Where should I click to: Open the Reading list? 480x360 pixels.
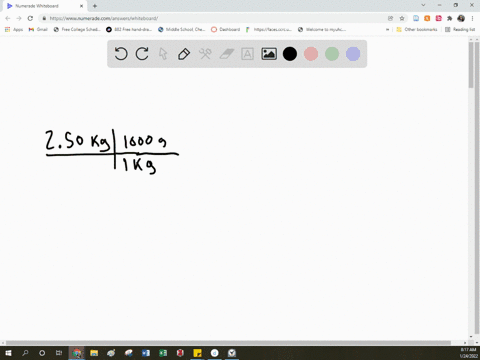[460, 29]
